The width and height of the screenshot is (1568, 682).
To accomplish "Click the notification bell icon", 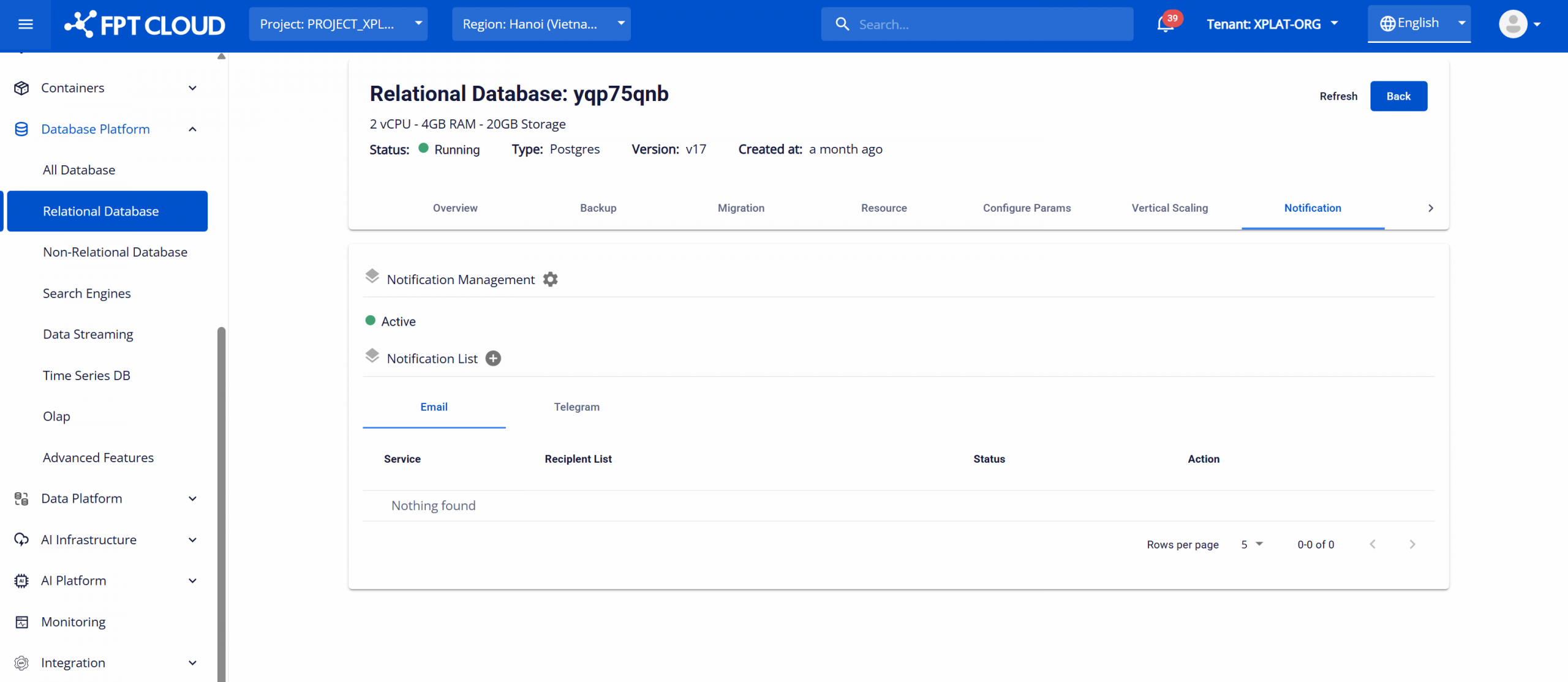I will (x=1164, y=24).
